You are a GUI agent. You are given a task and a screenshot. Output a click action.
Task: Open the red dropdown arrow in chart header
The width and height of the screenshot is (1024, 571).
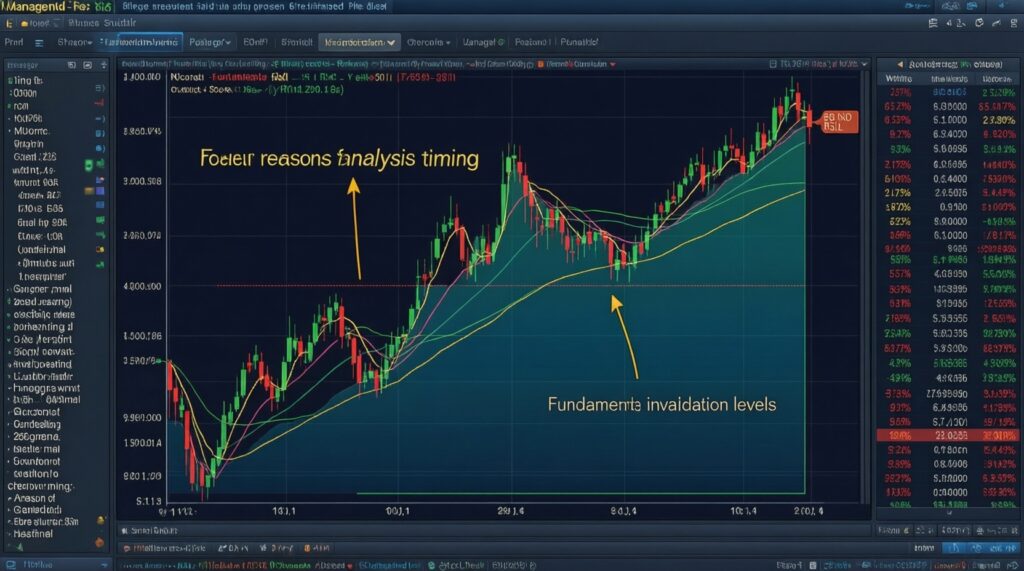[x=613, y=65]
